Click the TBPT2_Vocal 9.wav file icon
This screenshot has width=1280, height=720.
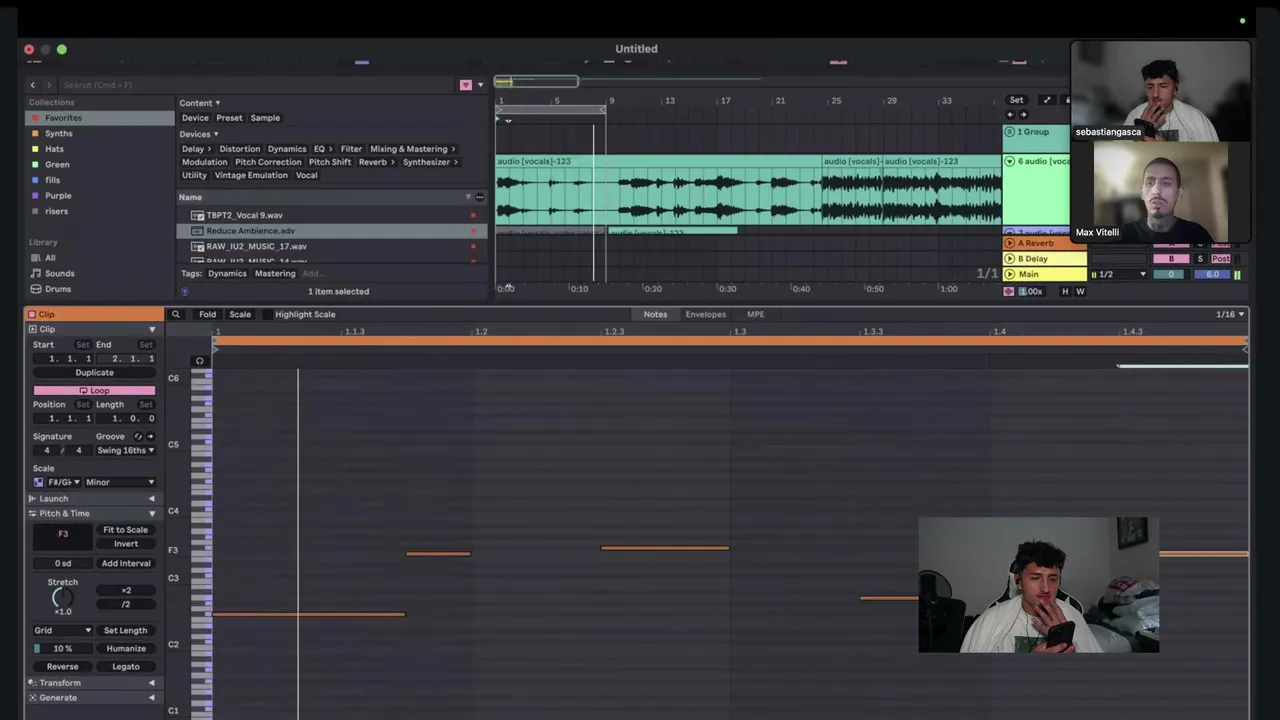pyautogui.click(x=198, y=215)
